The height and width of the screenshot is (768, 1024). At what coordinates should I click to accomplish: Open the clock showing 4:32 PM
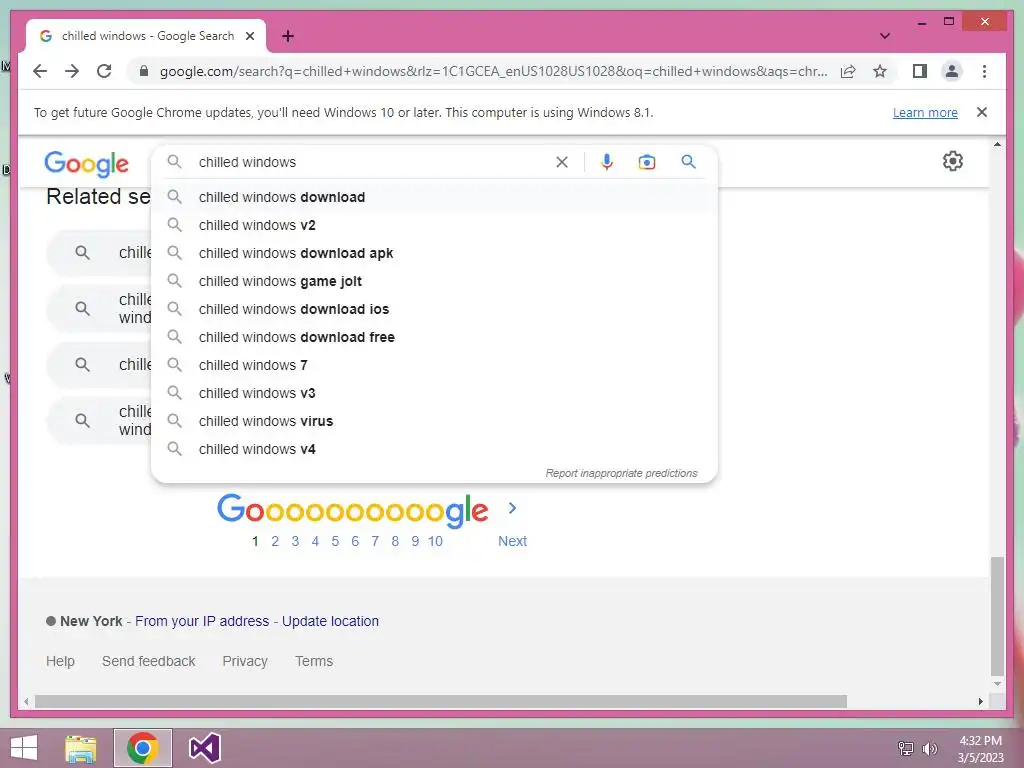tap(980, 749)
